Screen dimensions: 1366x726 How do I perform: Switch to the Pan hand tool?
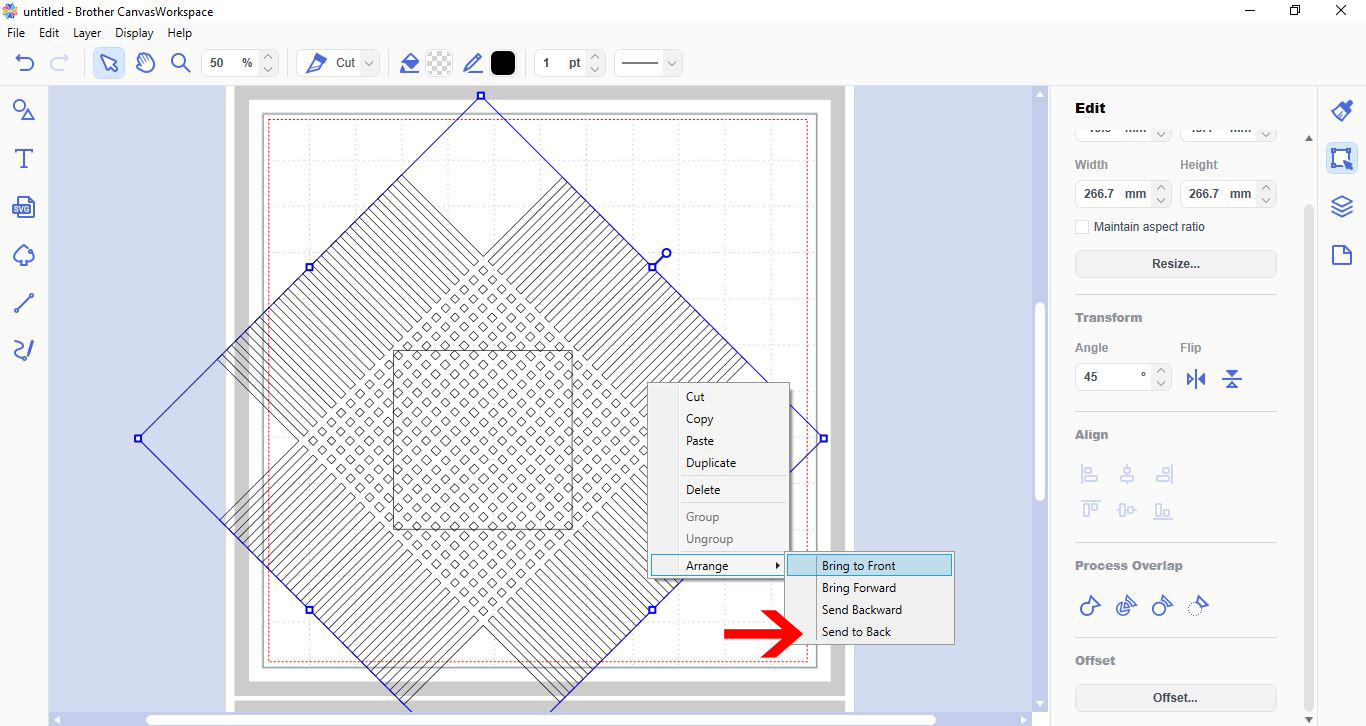pos(146,63)
